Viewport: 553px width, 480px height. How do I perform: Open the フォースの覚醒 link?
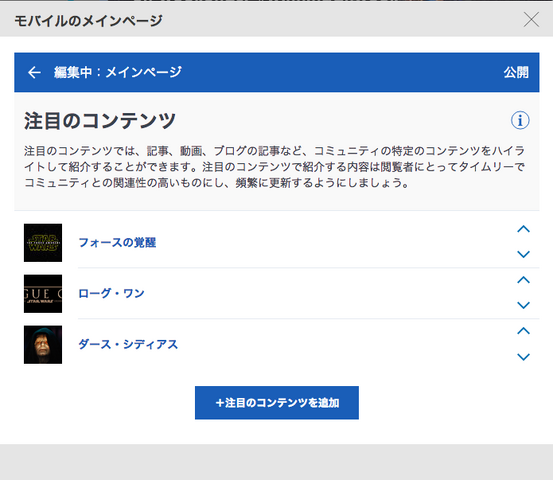[117, 242]
